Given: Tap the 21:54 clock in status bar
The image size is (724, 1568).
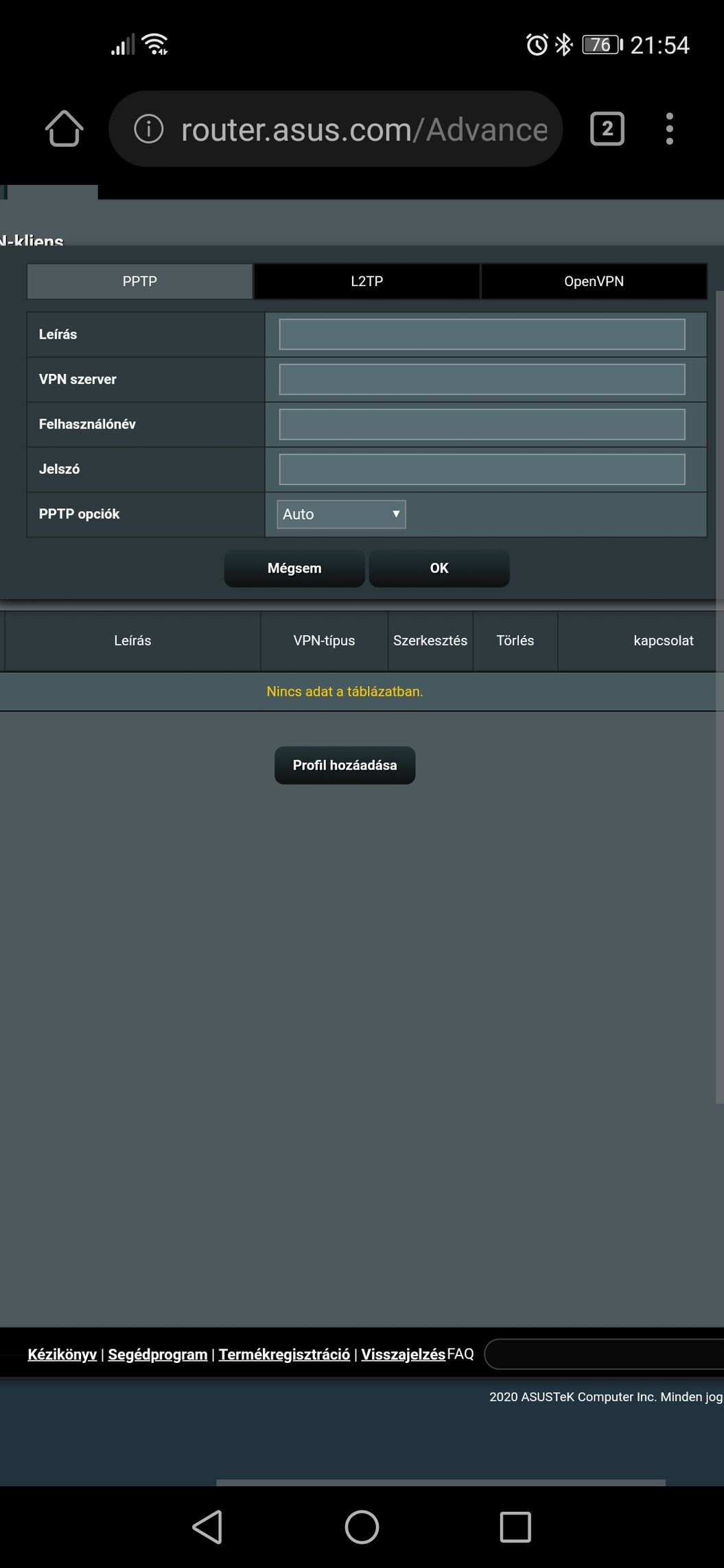Looking at the screenshot, I should 659,45.
